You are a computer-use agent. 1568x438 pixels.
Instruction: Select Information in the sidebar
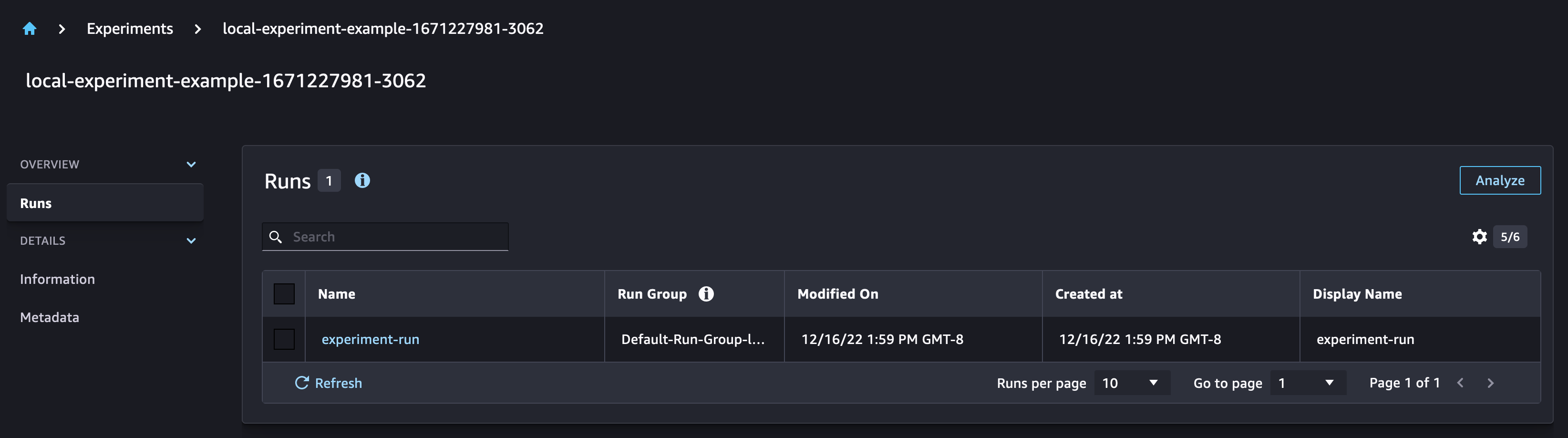tap(57, 279)
